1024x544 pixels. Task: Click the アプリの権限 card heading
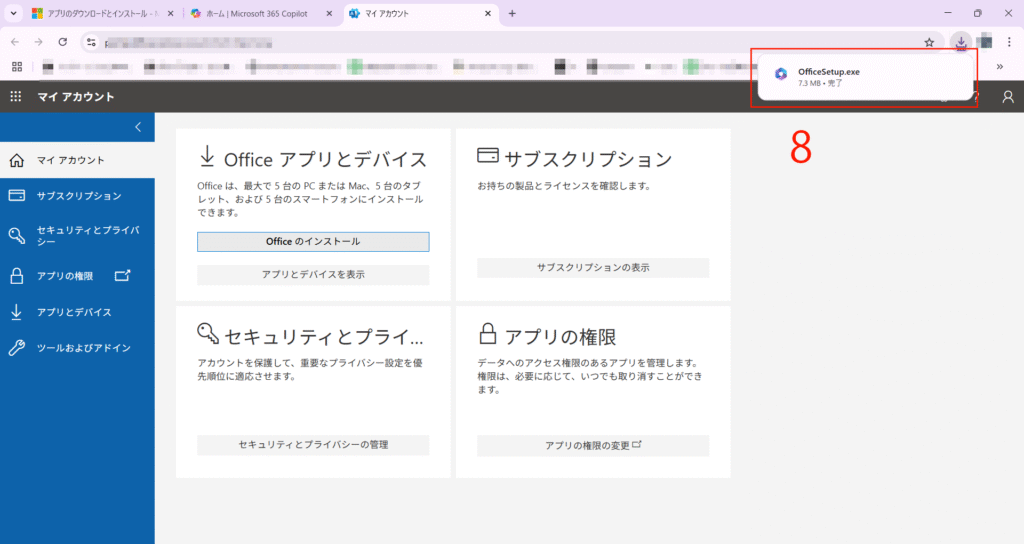coord(560,336)
